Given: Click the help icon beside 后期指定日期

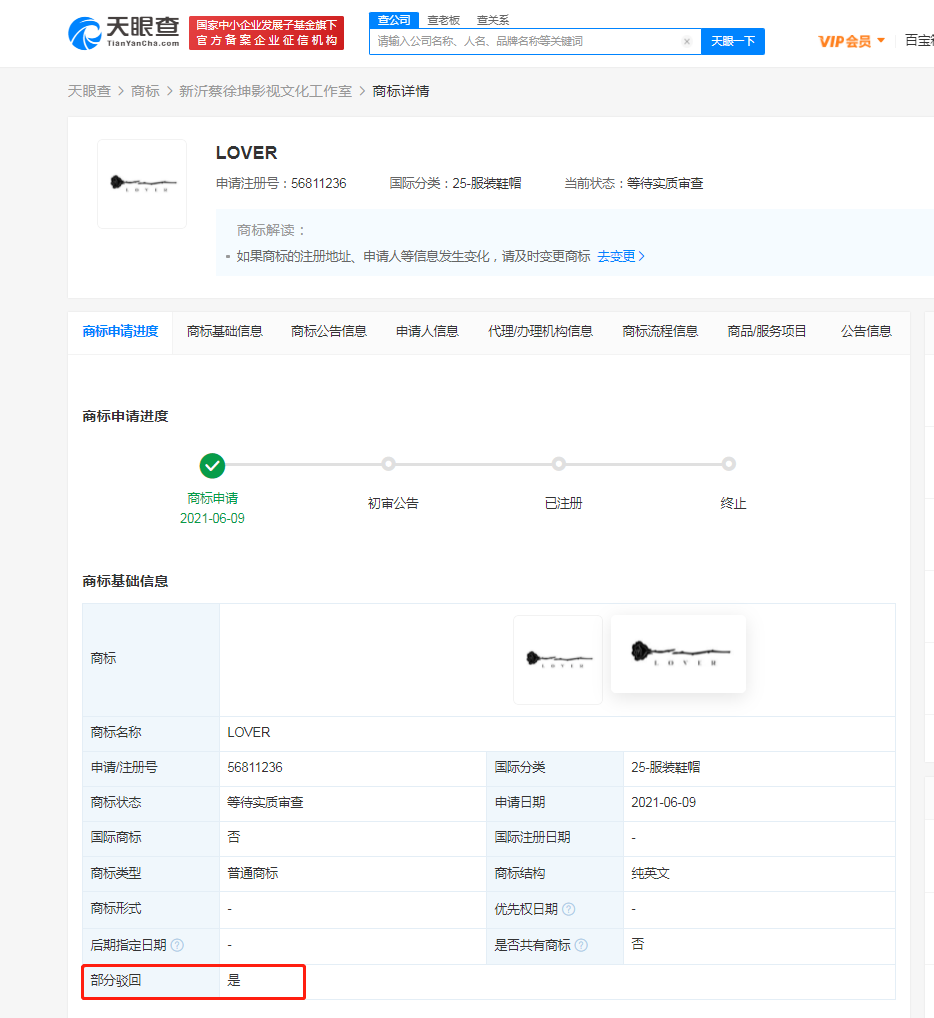Looking at the screenshot, I should point(177,945).
